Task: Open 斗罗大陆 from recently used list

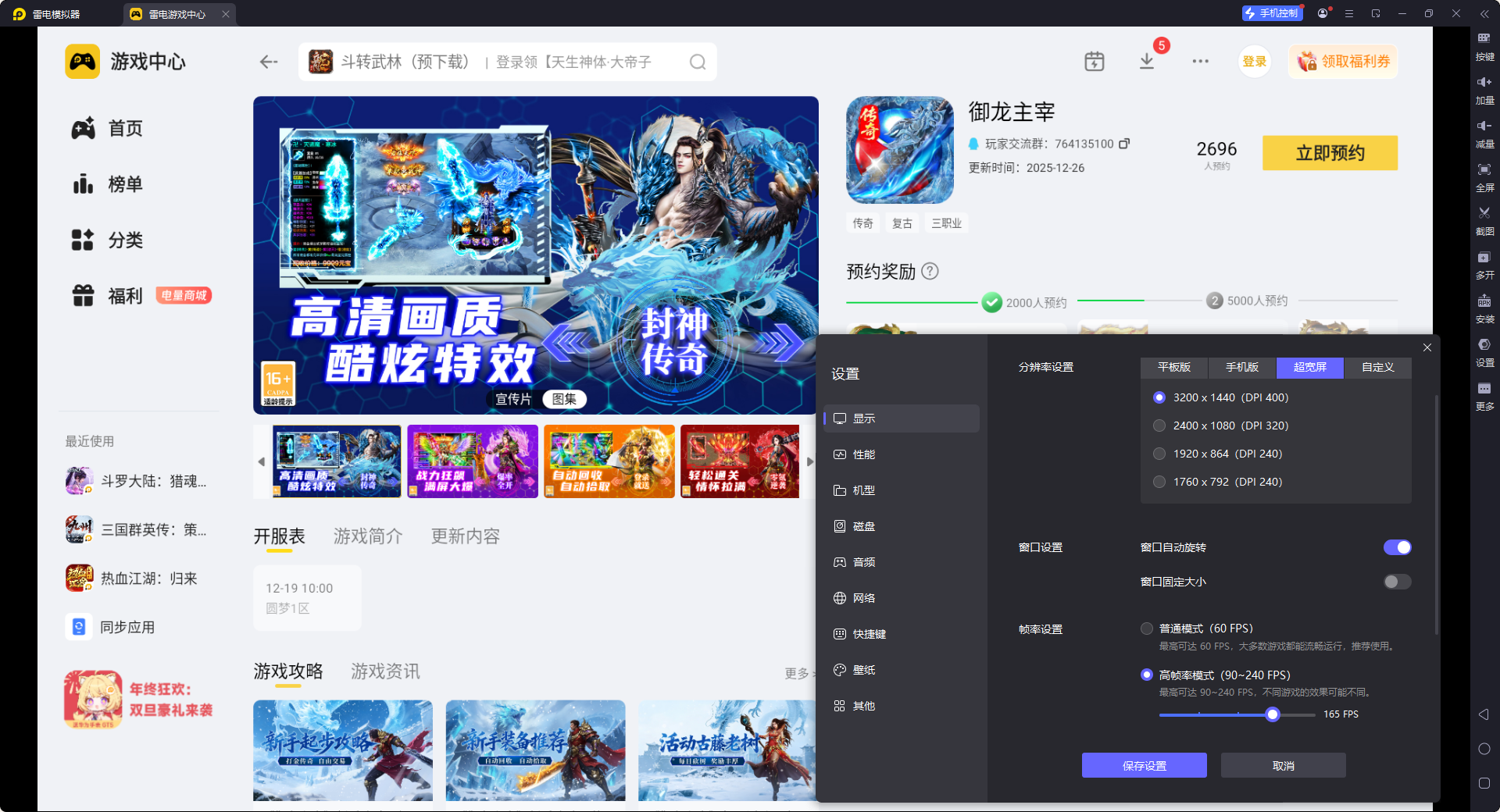Action: pos(137,481)
